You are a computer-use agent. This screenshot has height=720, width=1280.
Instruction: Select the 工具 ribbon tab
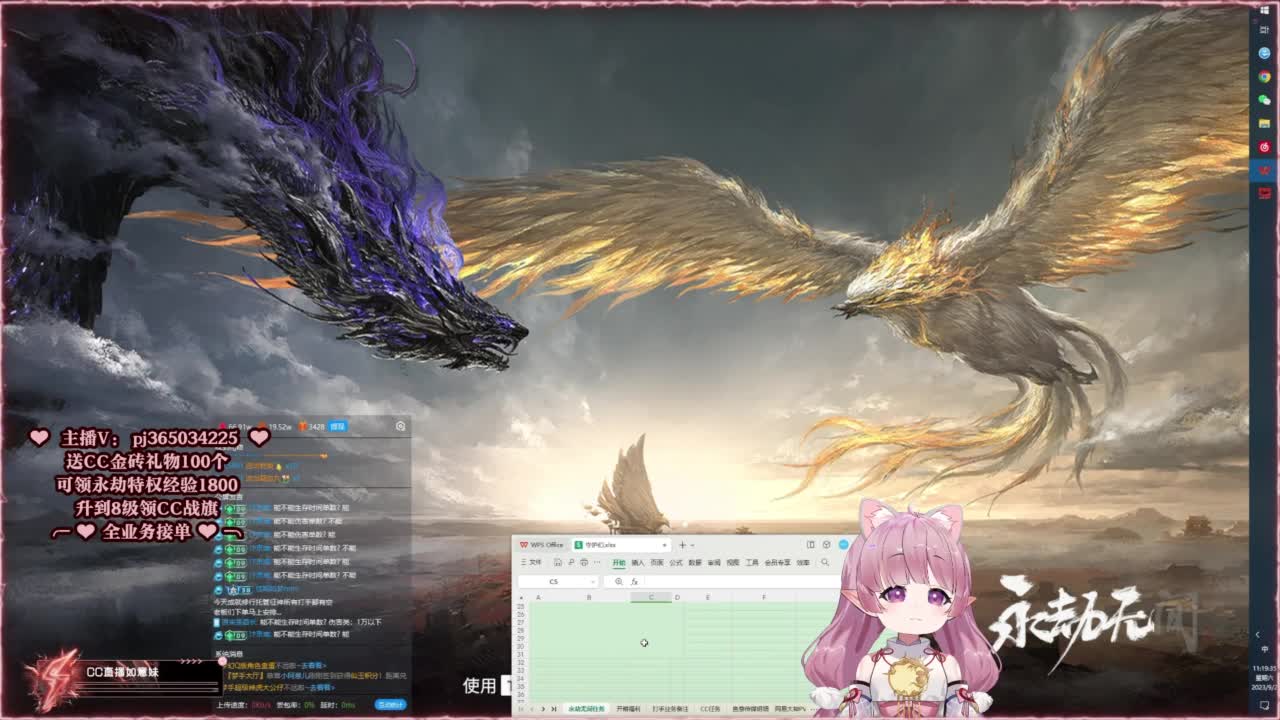tap(752, 562)
